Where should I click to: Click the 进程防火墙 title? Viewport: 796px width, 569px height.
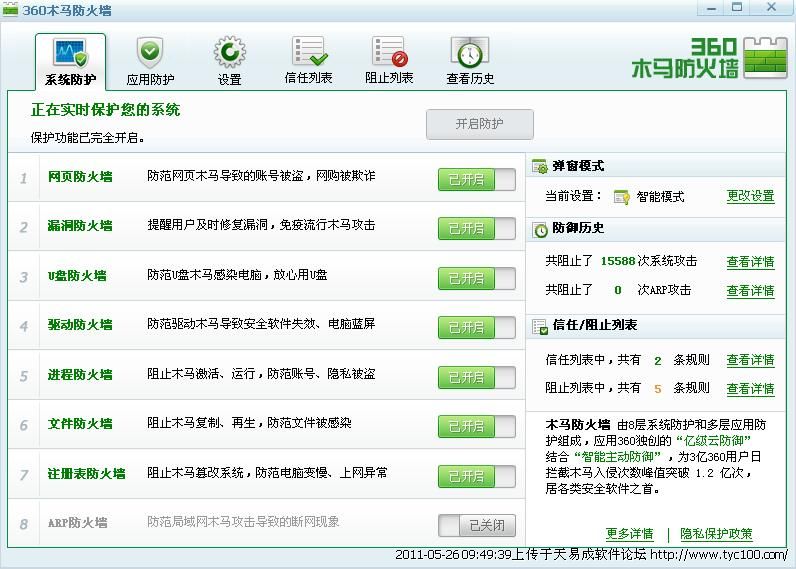[80, 375]
